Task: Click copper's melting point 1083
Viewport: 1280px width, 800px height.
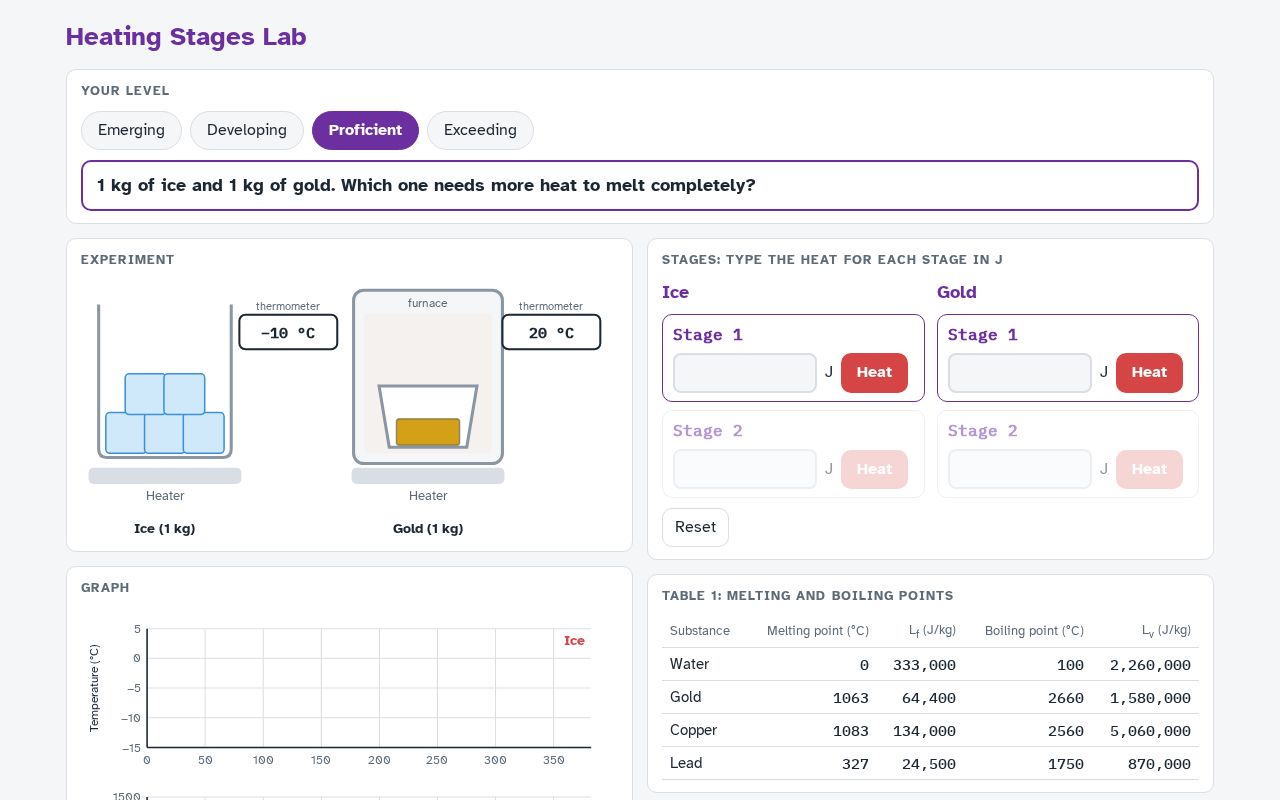Action: click(851, 731)
